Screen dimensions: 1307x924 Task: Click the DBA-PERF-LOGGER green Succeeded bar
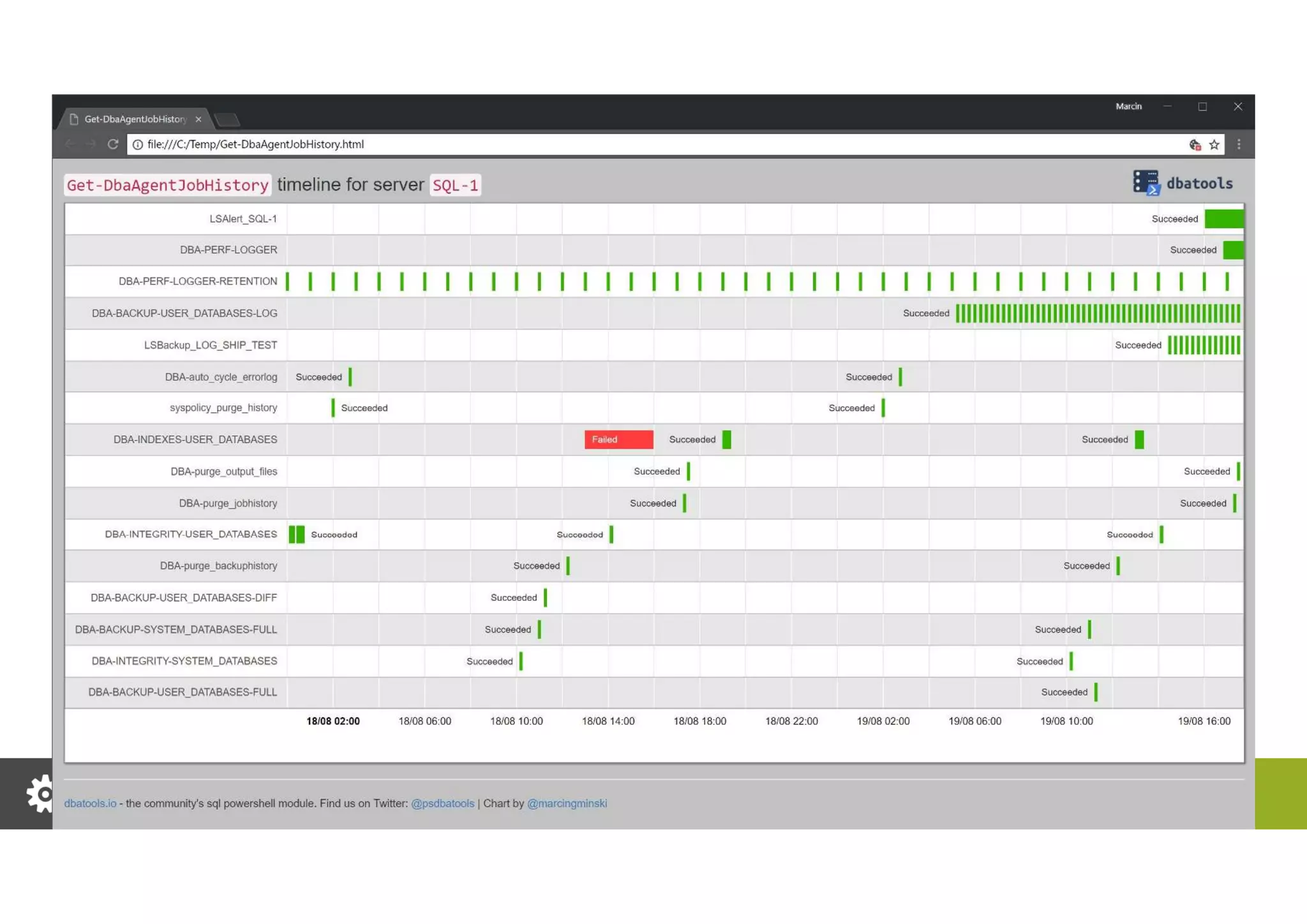[x=1232, y=250]
